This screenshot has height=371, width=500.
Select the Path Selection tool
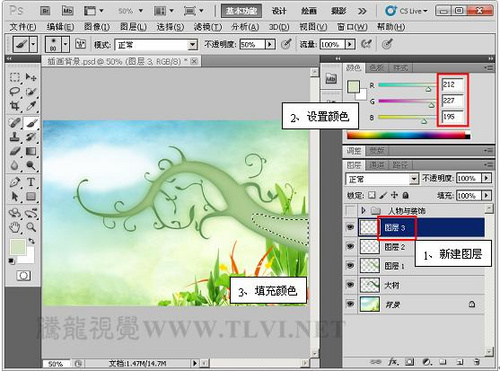pos(15,196)
